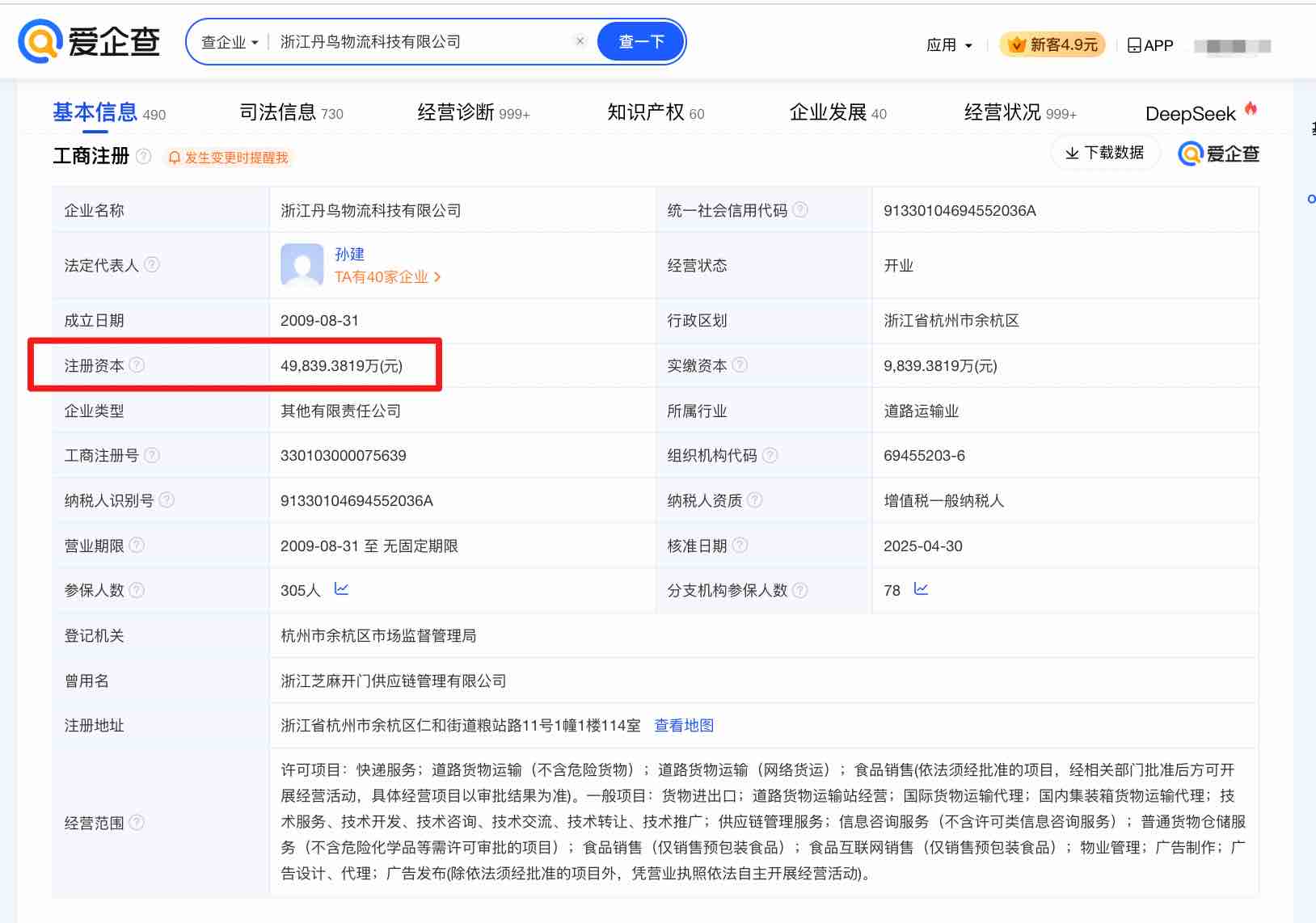Click the 浙江省杭州市余杭区 administrative division value

click(x=951, y=321)
